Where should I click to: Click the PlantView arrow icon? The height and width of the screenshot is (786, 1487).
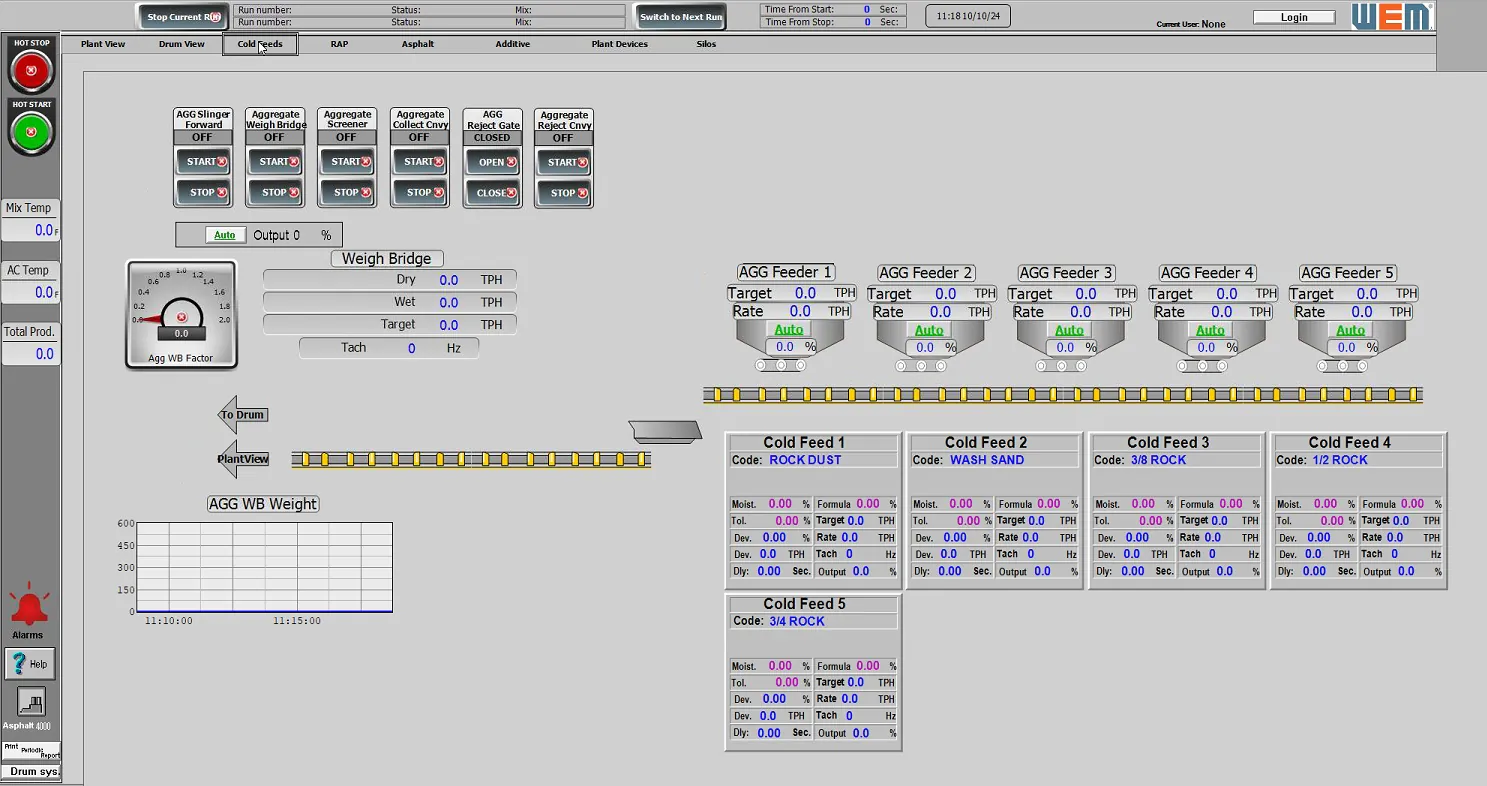242,459
